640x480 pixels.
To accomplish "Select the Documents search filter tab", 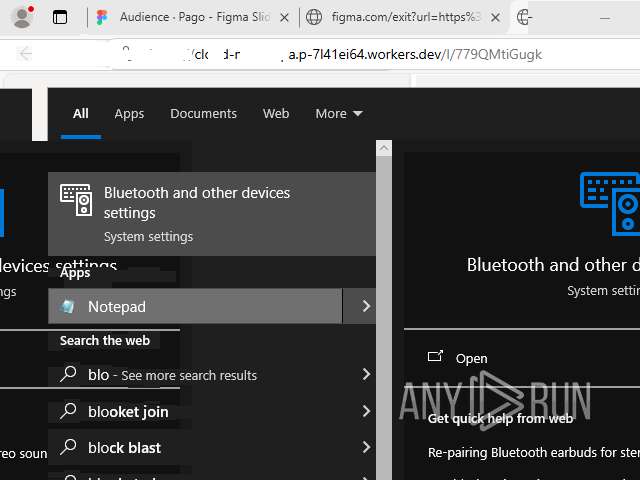I will [x=203, y=114].
